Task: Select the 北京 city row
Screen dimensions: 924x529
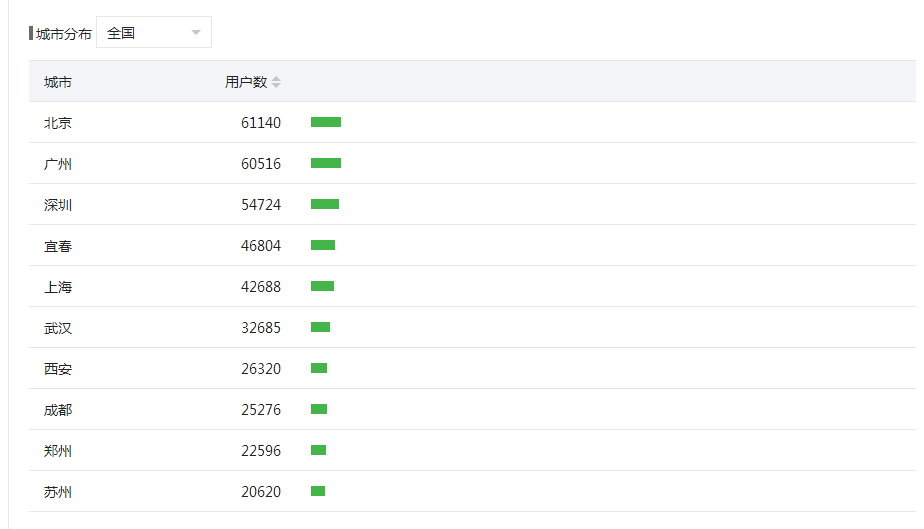Action: click(58, 123)
